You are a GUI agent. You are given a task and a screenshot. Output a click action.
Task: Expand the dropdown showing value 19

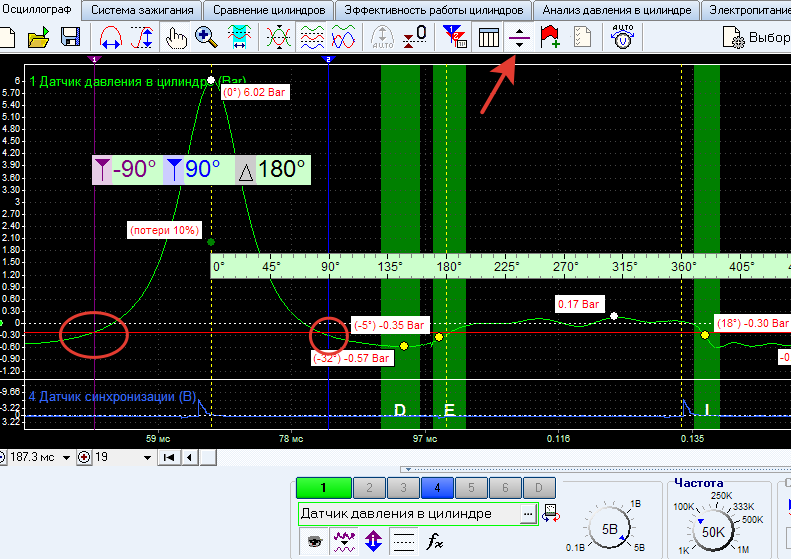point(147,458)
